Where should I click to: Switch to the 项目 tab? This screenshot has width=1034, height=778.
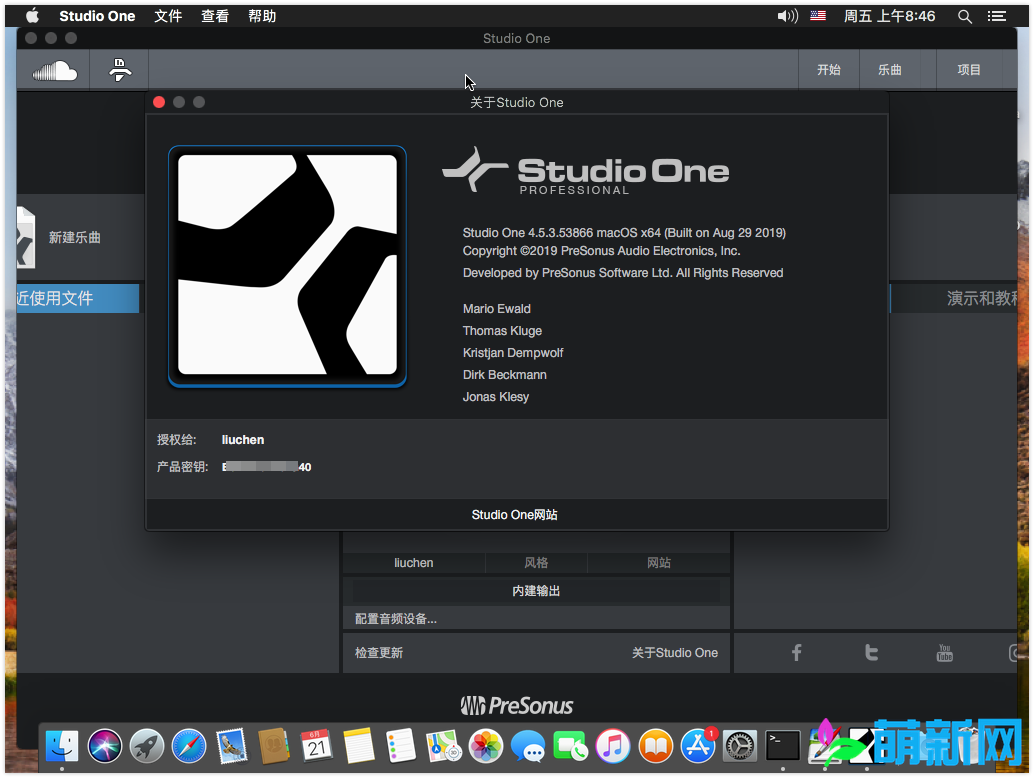click(x=969, y=70)
